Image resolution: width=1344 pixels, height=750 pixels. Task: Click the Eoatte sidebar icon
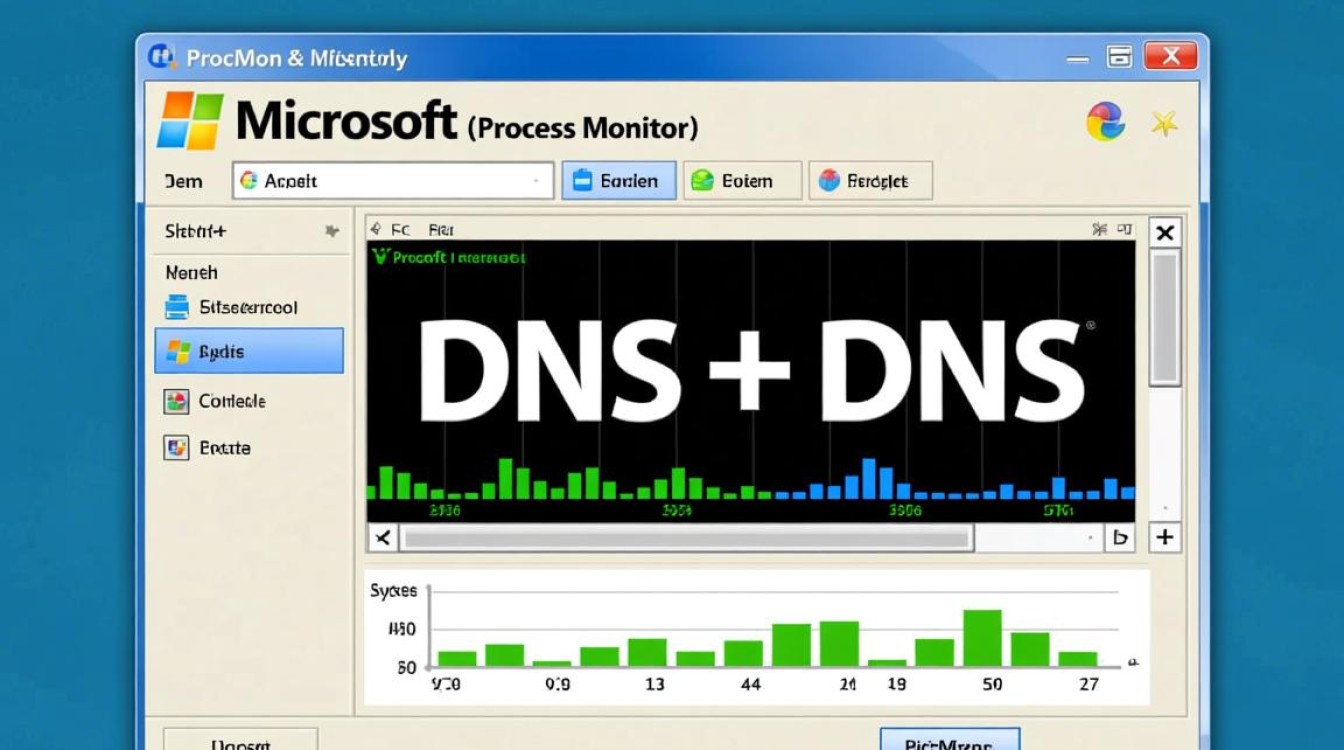tap(176, 448)
